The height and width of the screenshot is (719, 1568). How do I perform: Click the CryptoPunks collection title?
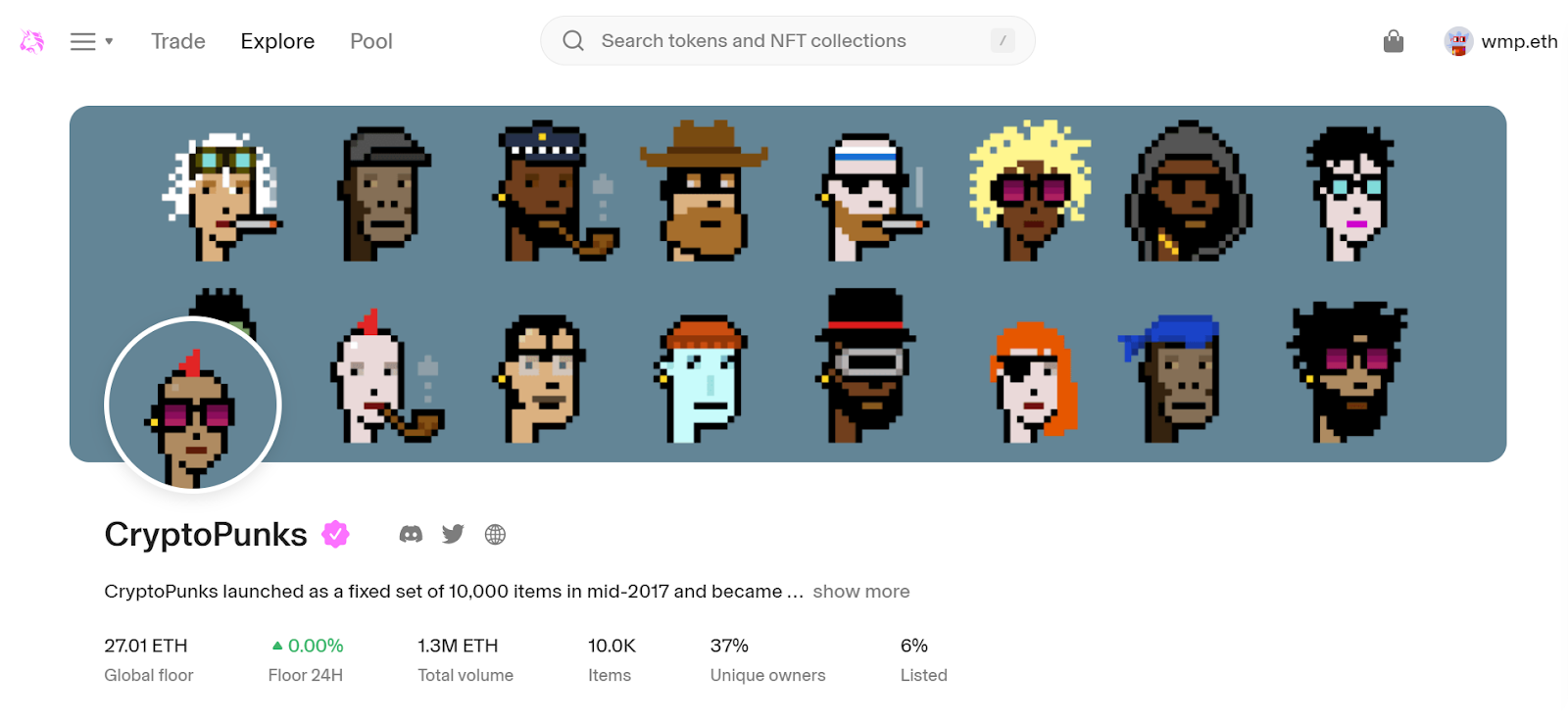[x=206, y=534]
